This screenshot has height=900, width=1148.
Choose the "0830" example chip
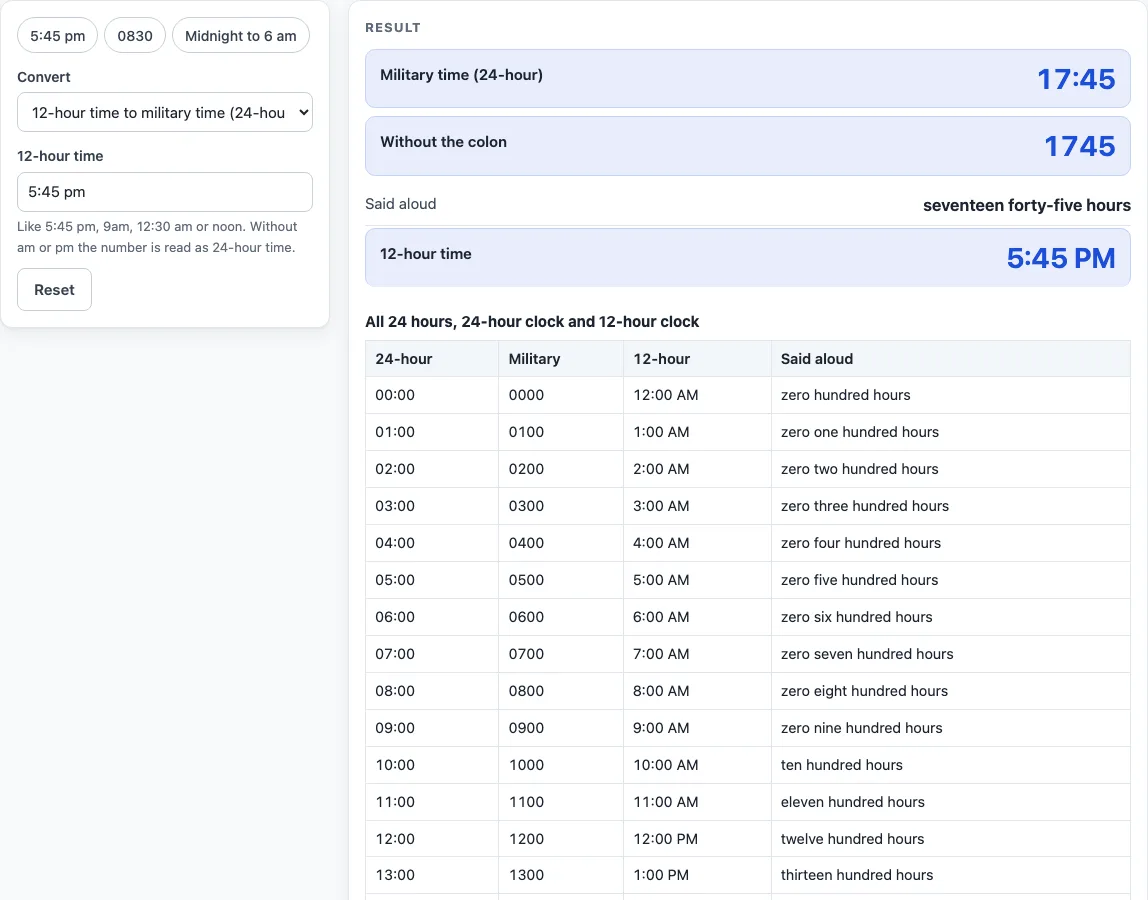coord(135,36)
